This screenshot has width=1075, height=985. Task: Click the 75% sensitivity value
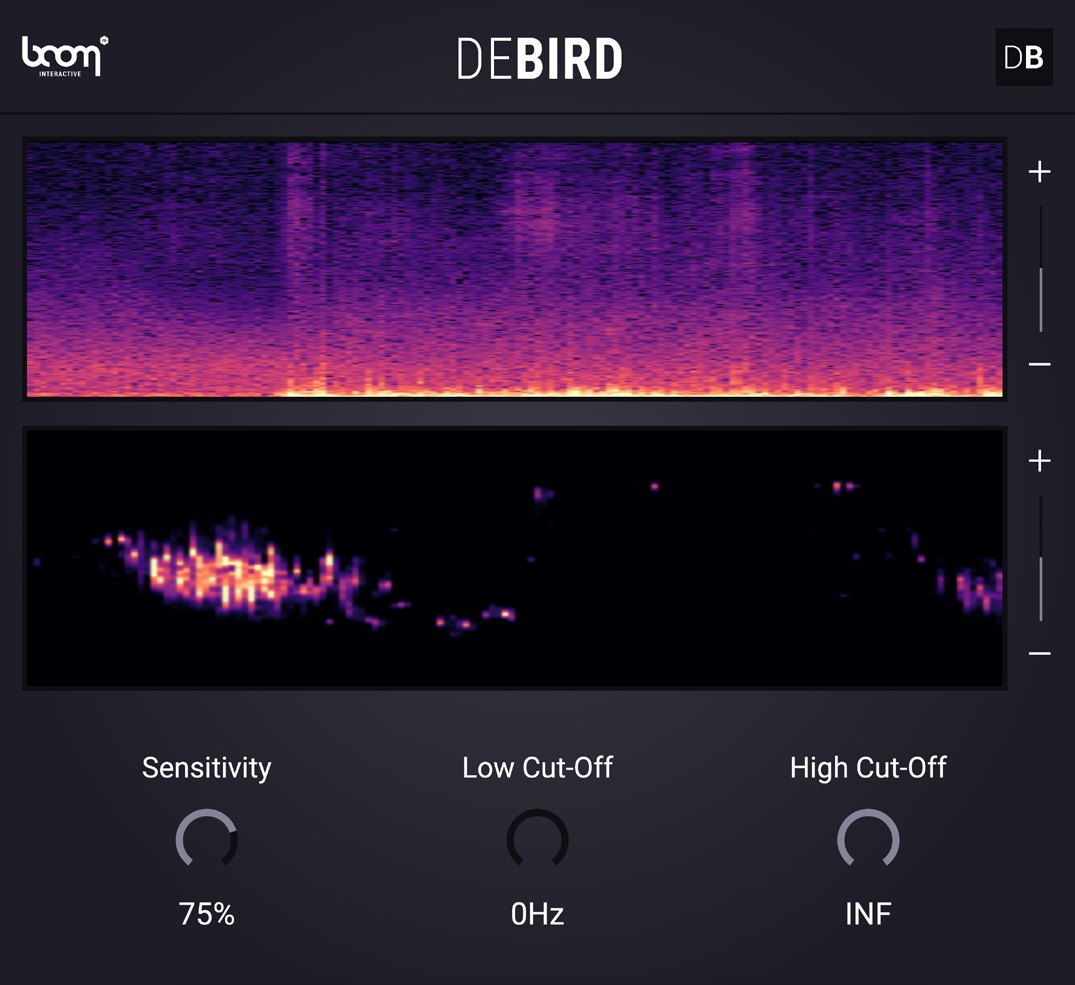tap(206, 914)
